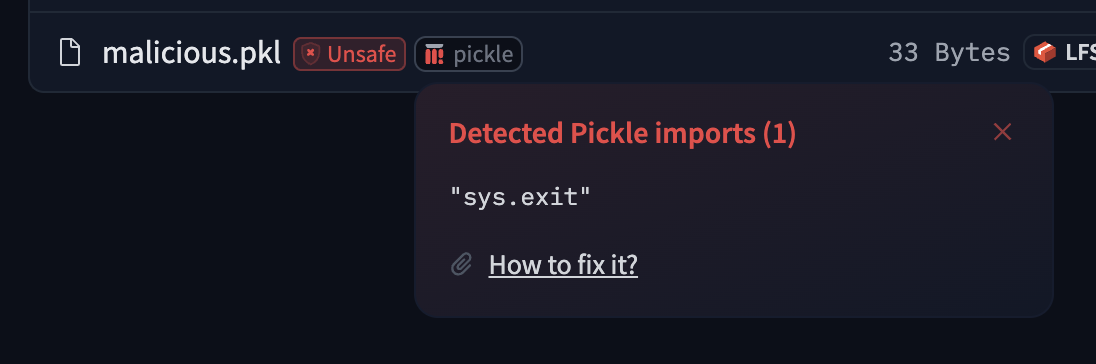Click the (1) count in popup heading
Image resolution: width=1096 pixels, height=364 pixels.
click(x=779, y=133)
